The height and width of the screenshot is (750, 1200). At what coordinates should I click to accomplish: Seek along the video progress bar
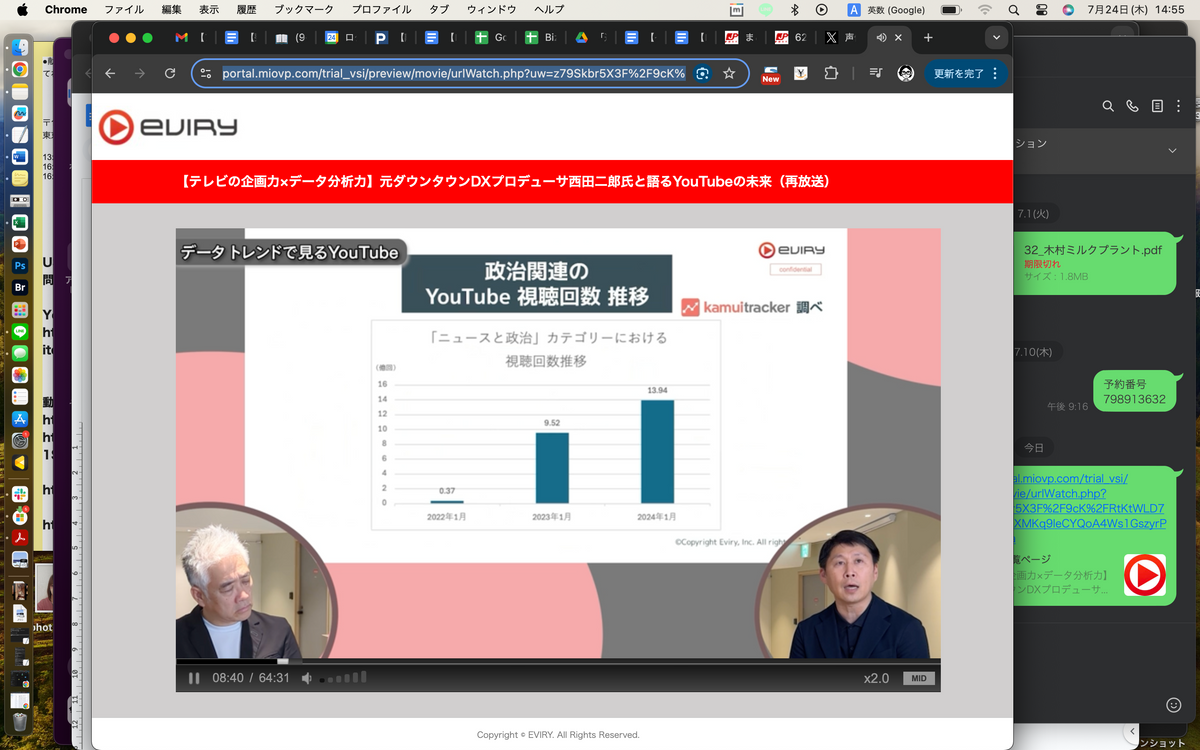pos(558,661)
